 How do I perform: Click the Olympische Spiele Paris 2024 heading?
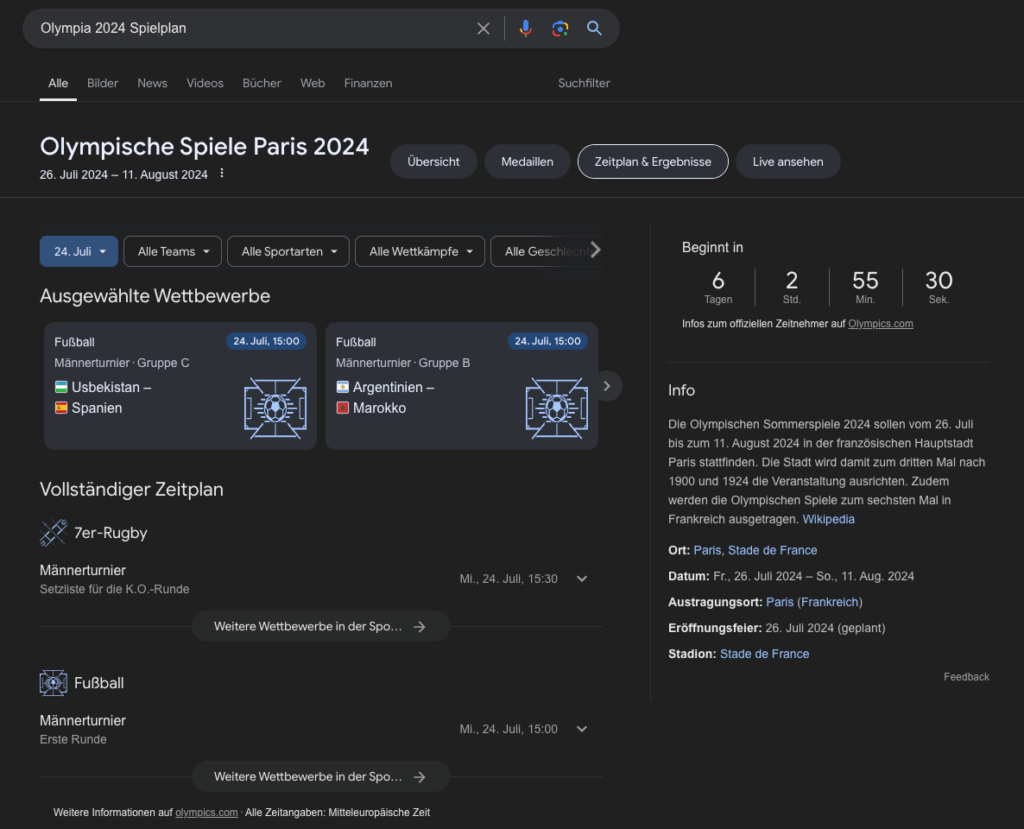click(204, 147)
